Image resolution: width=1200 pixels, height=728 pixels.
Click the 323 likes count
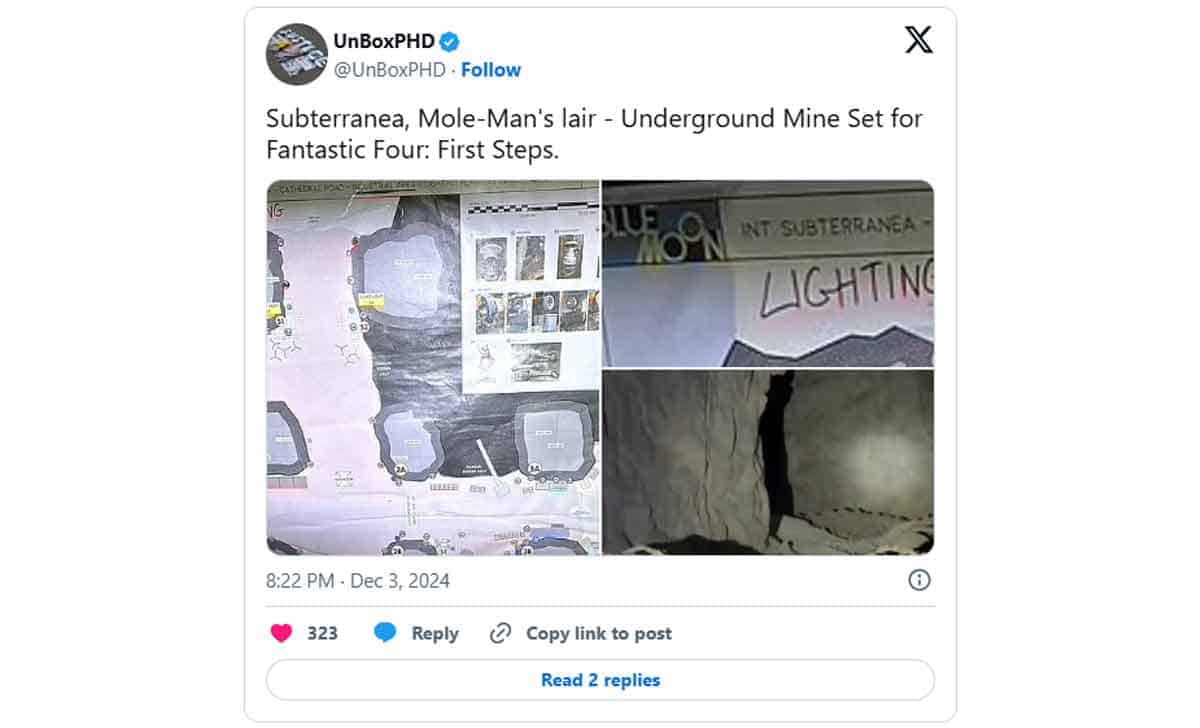coord(322,633)
